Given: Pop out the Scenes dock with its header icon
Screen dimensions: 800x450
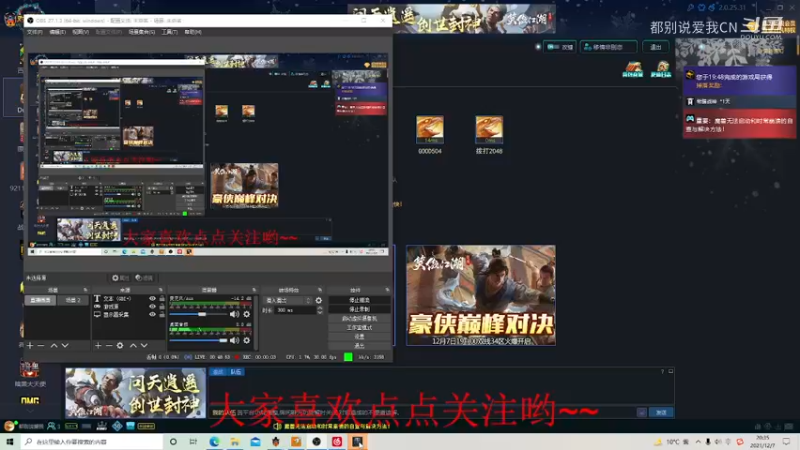Looking at the screenshot, I should [85, 290].
